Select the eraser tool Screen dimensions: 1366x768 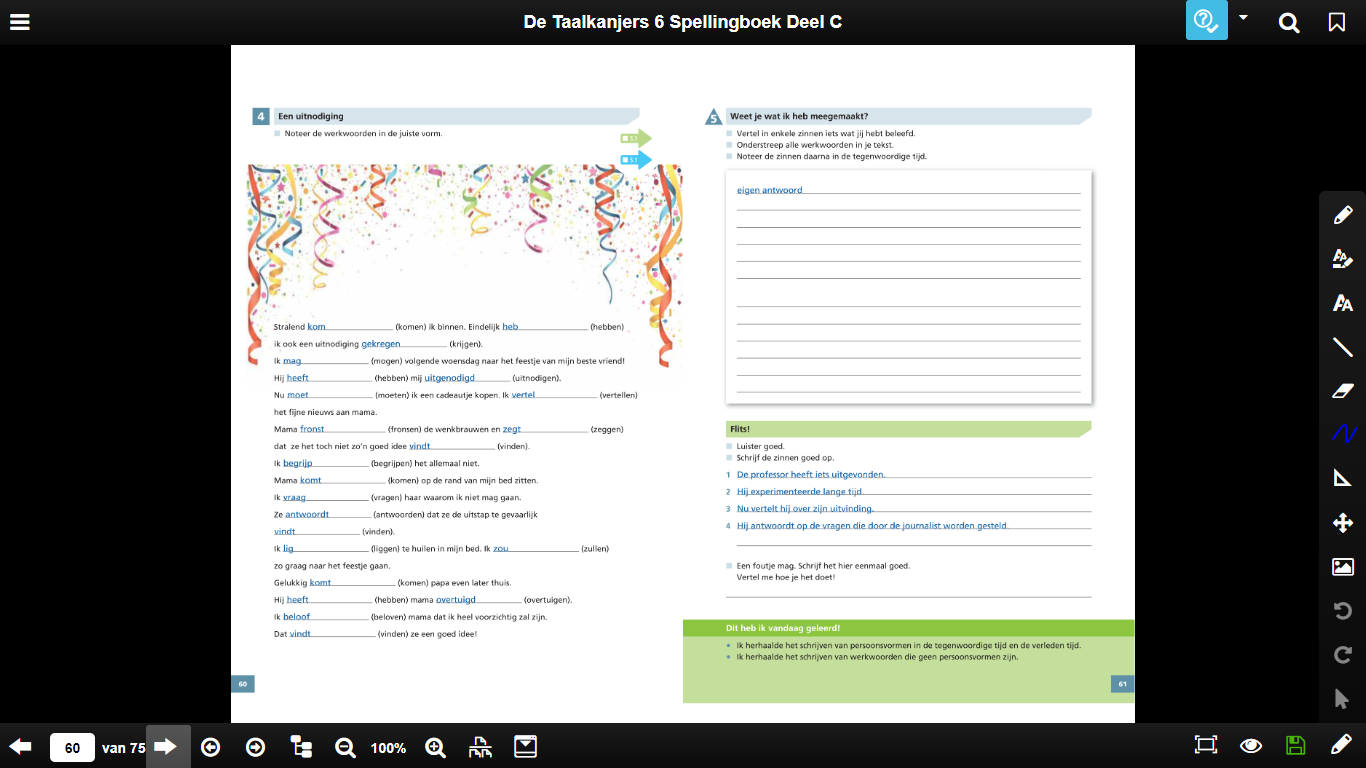pyautogui.click(x=1343, y=390)
